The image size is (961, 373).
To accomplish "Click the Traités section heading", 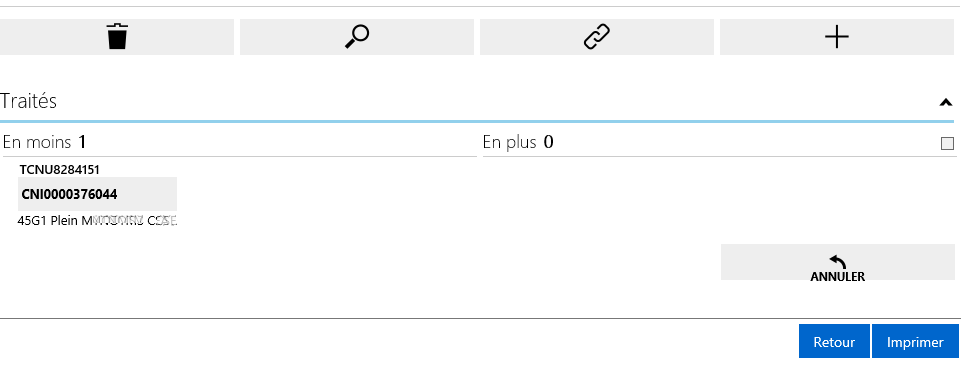I will pyautogui.click(x=29, y=101).
